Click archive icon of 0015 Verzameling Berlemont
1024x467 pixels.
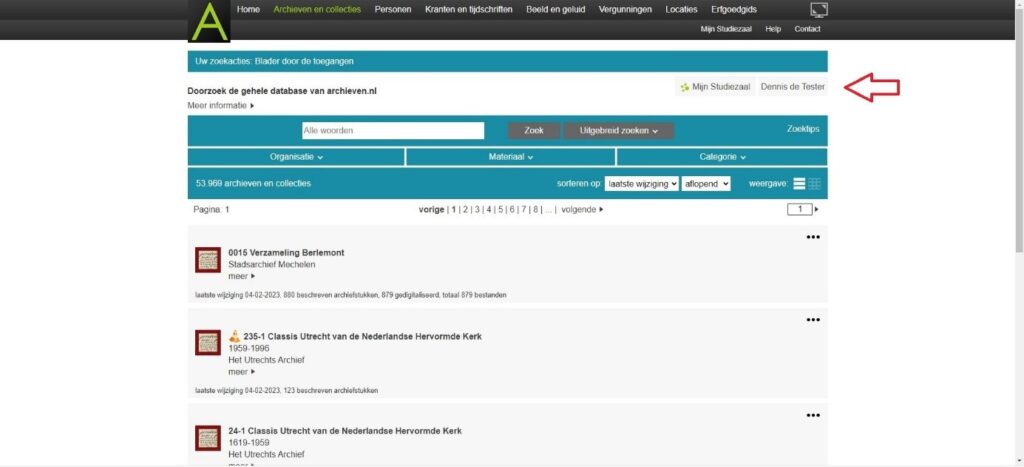(208, 260)
